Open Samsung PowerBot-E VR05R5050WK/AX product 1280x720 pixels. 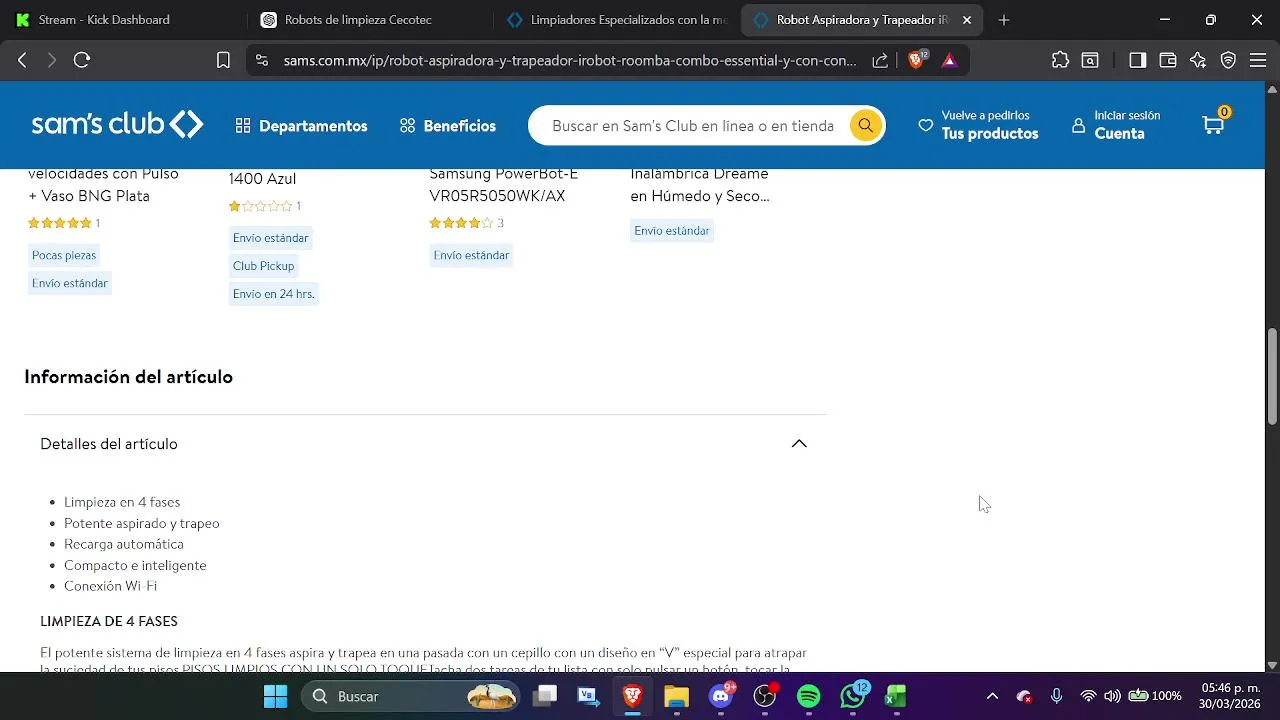pyautogui.click(x=503, y=185)
